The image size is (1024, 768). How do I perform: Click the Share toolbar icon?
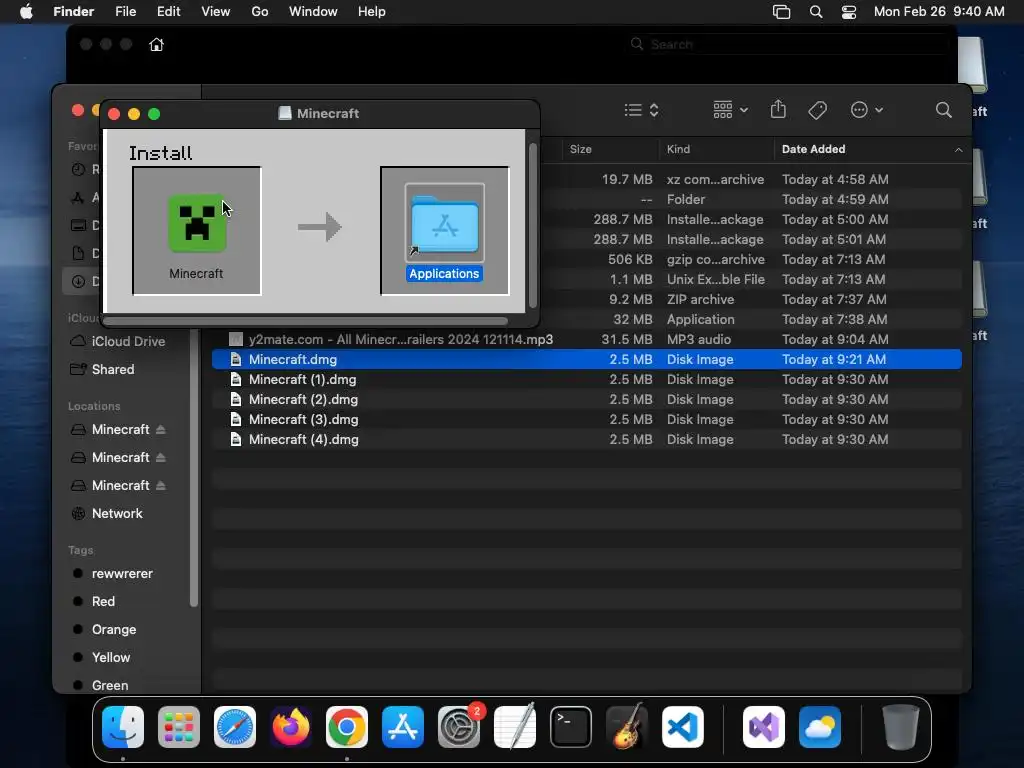pyautogui.click(x=778, y=110)
